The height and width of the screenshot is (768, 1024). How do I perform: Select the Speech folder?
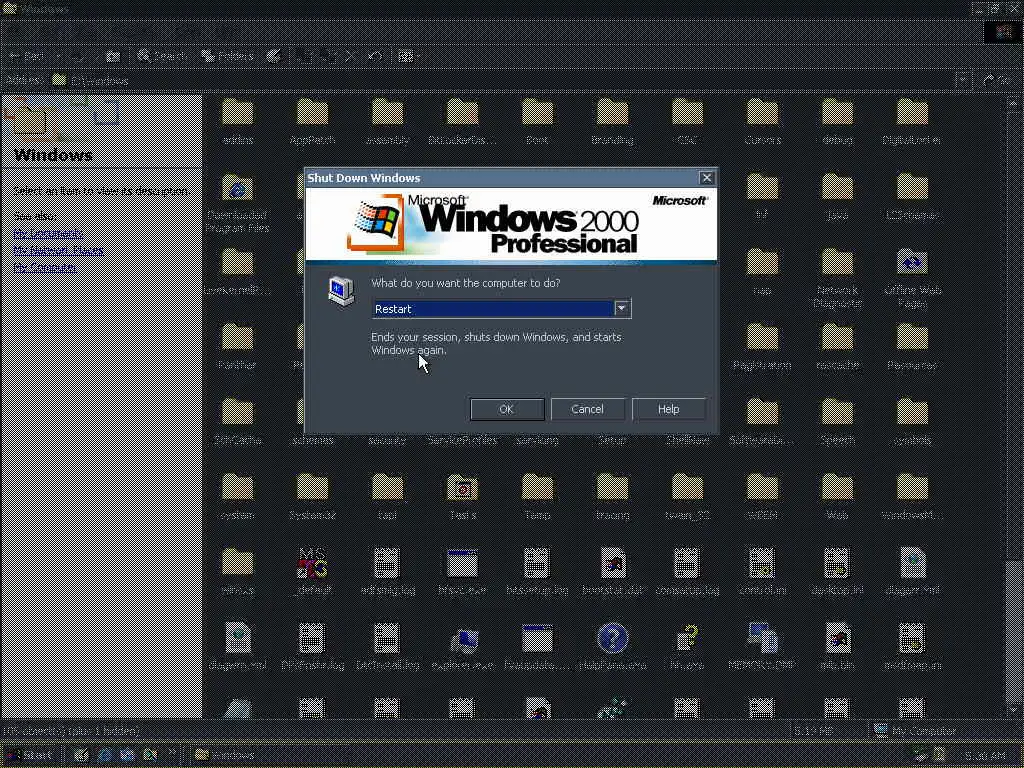(x=837, y=422)
